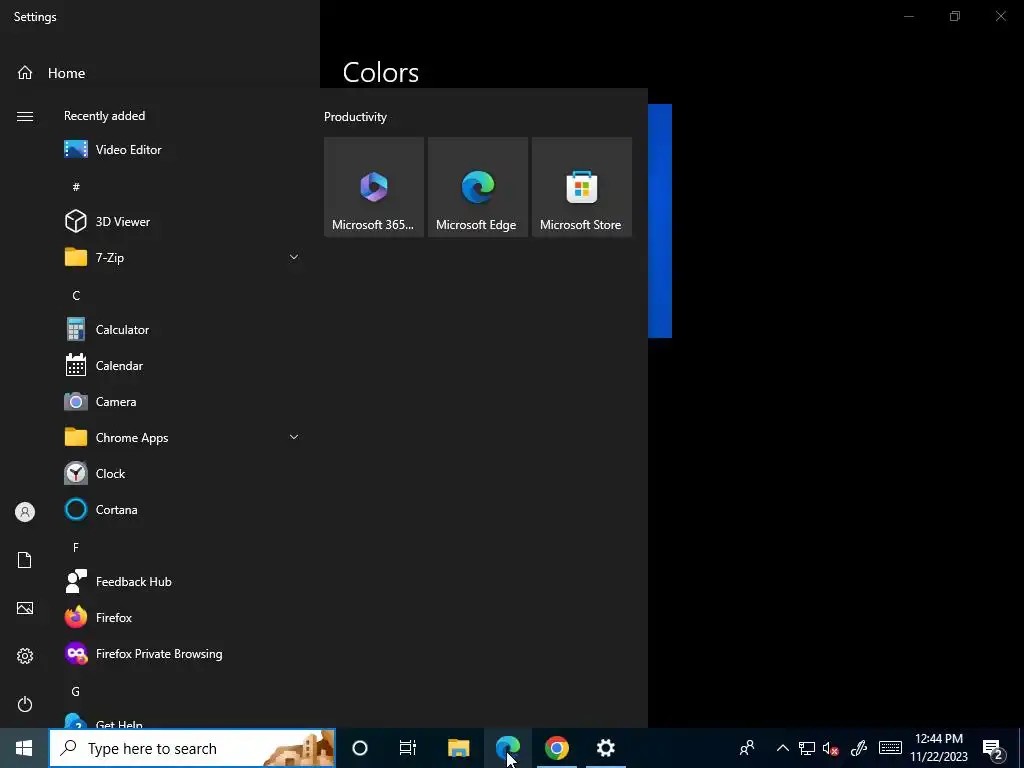Open the Microsoft 365 tile

coord(374,187)
